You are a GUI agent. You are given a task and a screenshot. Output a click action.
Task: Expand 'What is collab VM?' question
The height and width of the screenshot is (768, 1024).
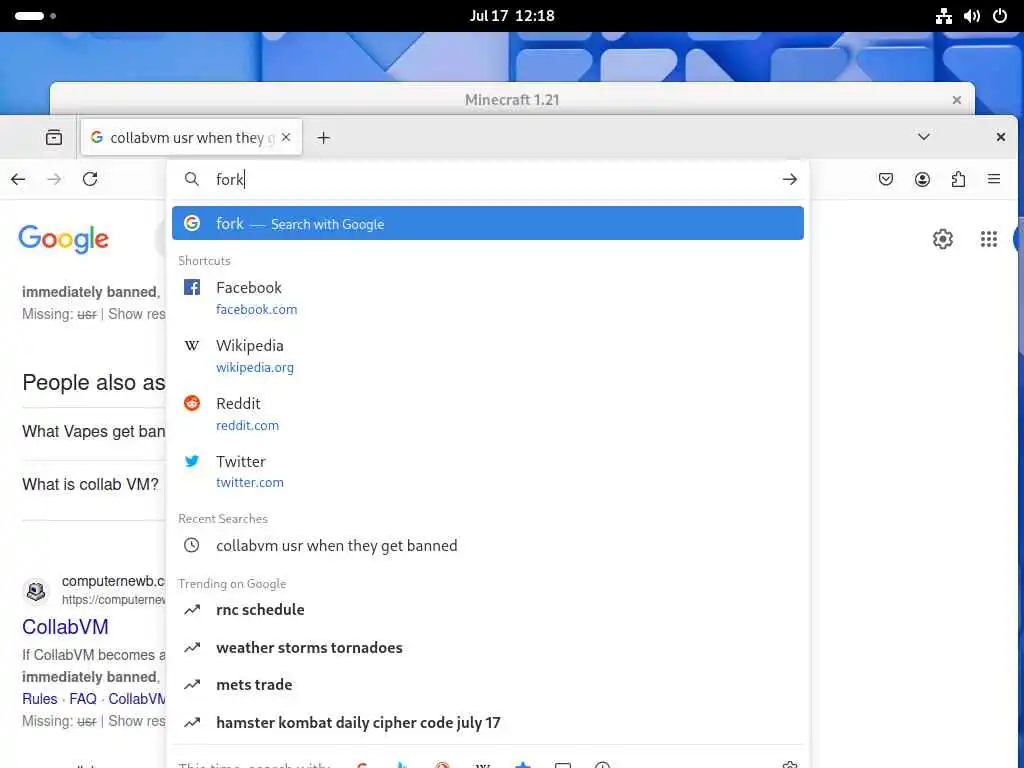91,484
